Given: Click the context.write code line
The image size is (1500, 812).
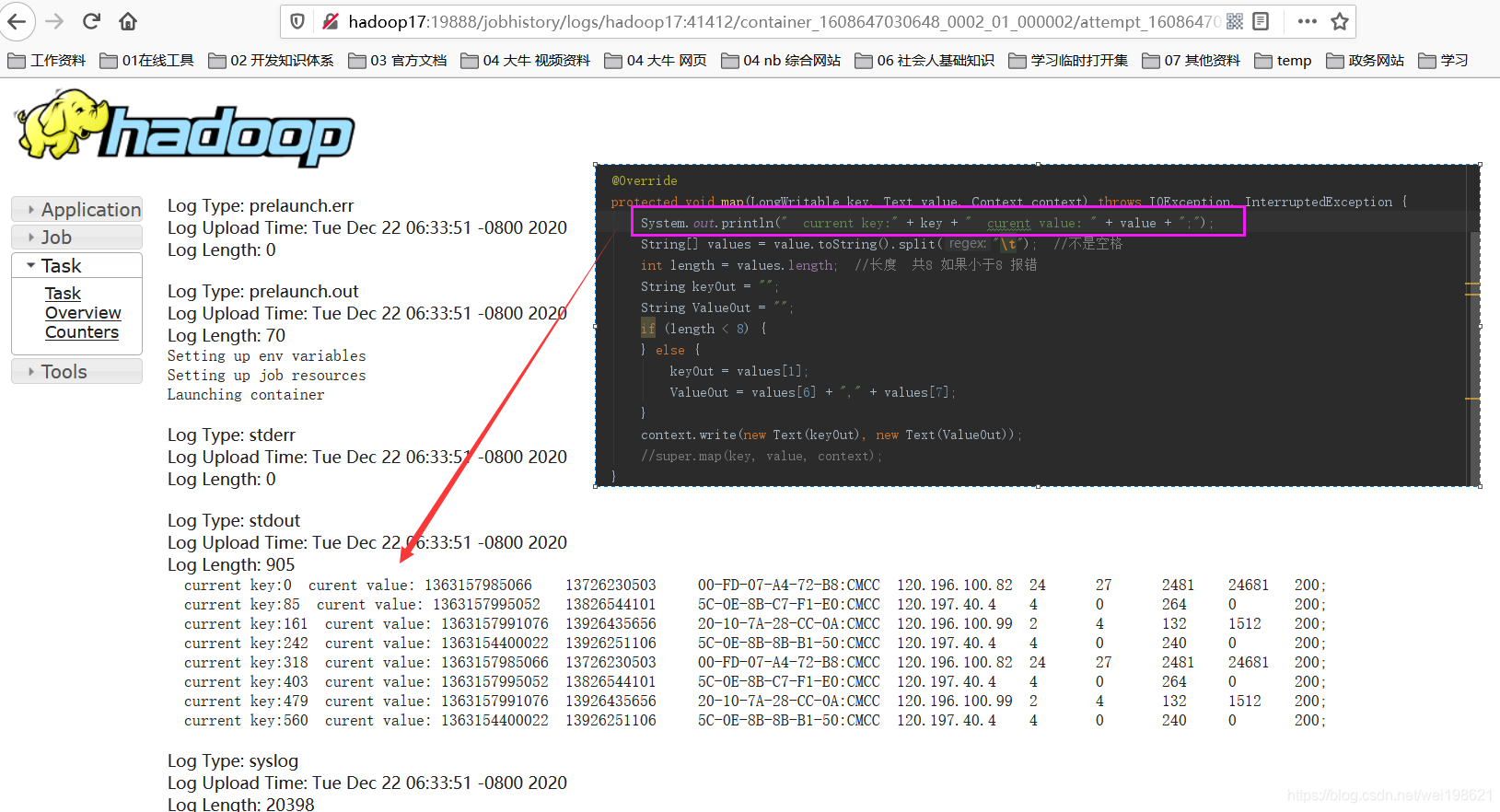Looking at the screenshot, I should pos(831,435).
